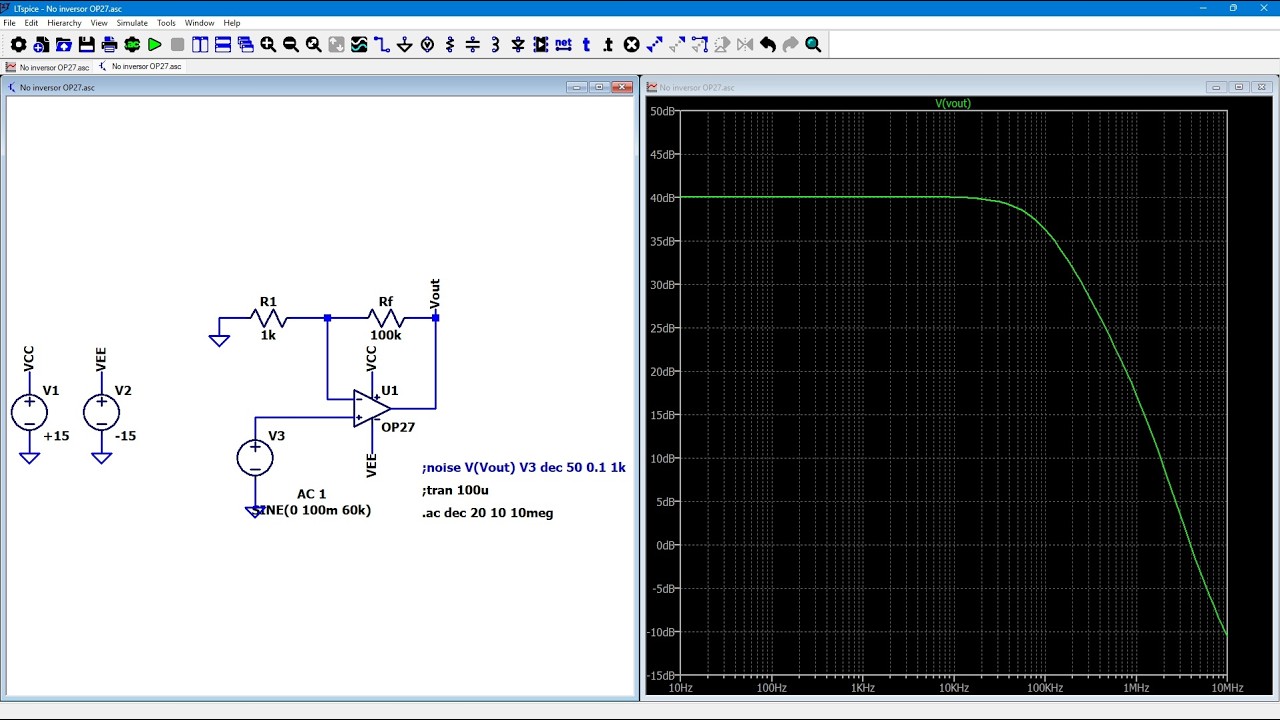Click the OP27 op-amp symbol U1
1280x720 pixels.
coord(371,408)
